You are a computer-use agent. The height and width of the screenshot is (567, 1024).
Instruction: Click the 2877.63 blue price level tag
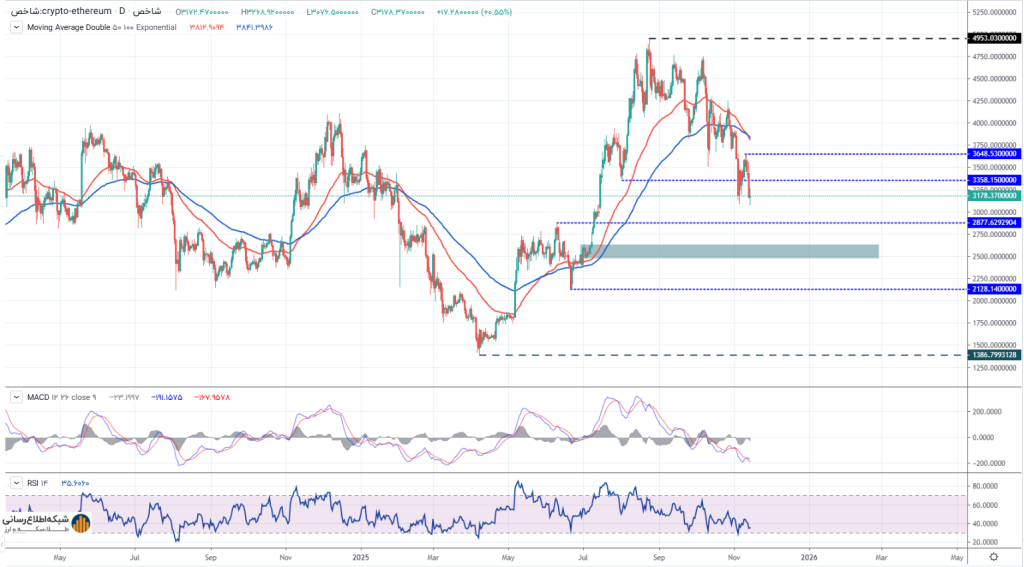point(994,222)
